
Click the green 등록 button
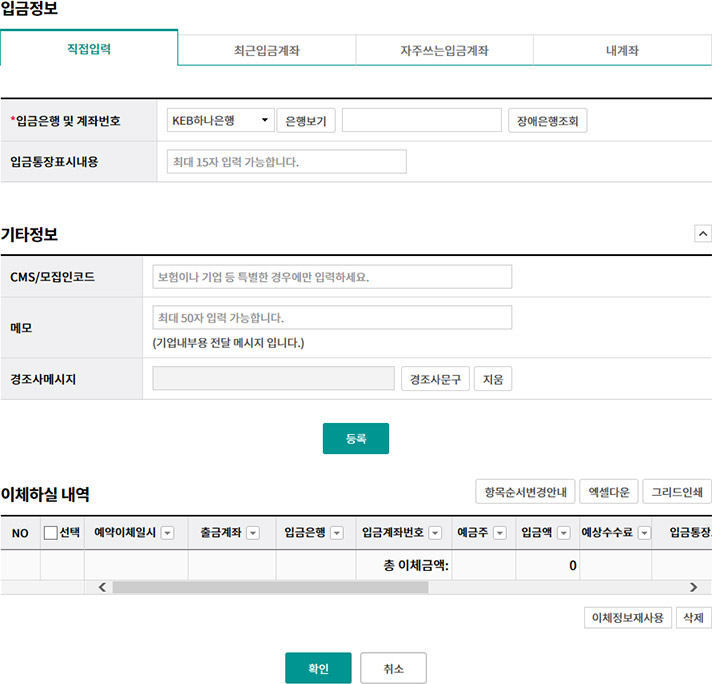click(355, 438)
